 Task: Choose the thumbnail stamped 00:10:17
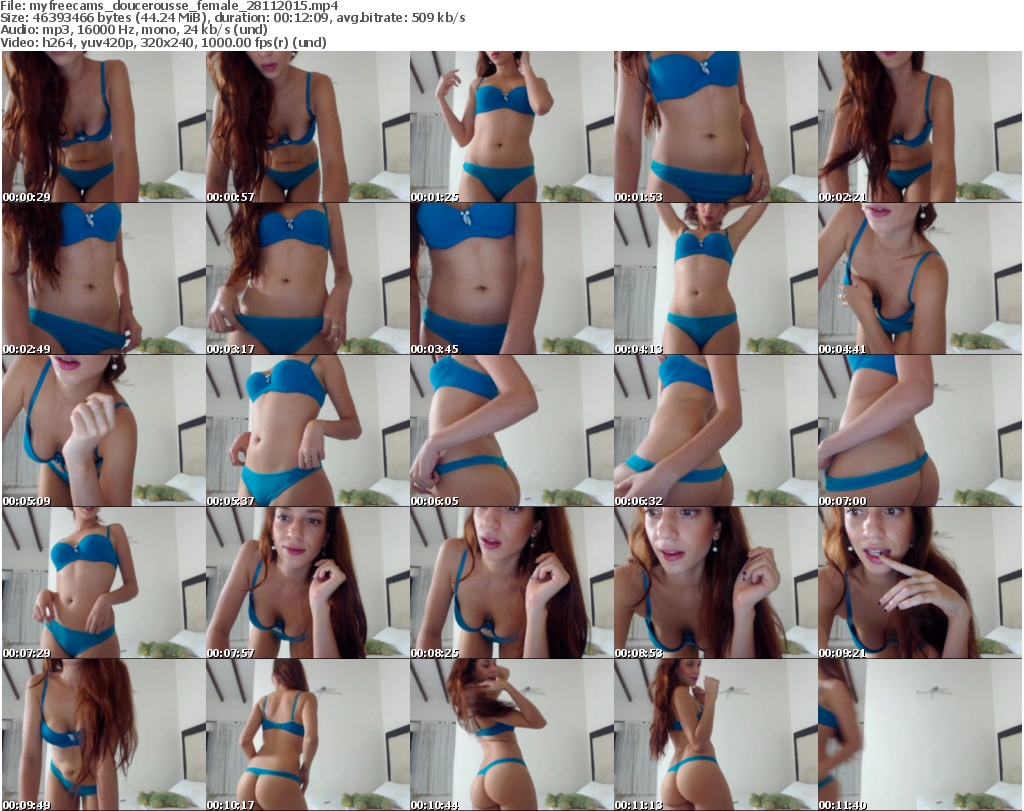pyautogui.click(x=308, y=735)
